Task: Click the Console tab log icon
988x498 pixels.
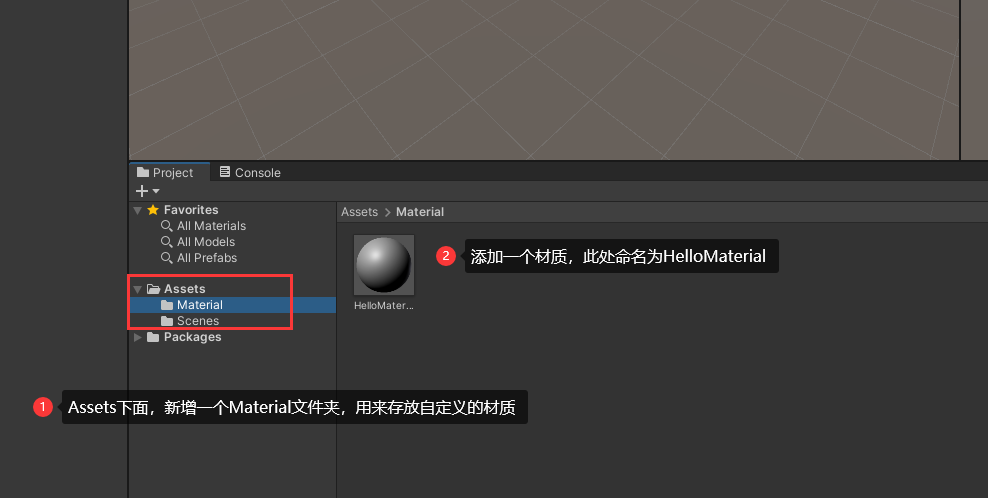Action: pos(225,171)
